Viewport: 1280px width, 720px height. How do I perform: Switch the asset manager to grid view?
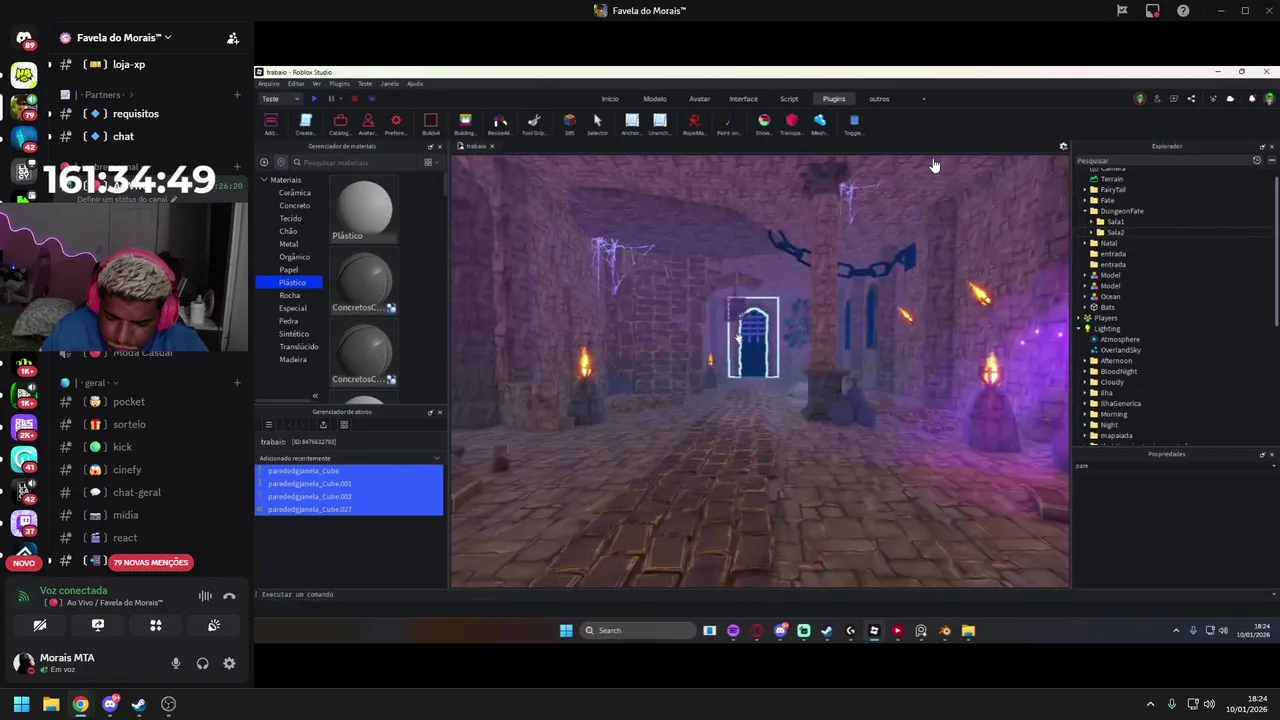(344, 425)
